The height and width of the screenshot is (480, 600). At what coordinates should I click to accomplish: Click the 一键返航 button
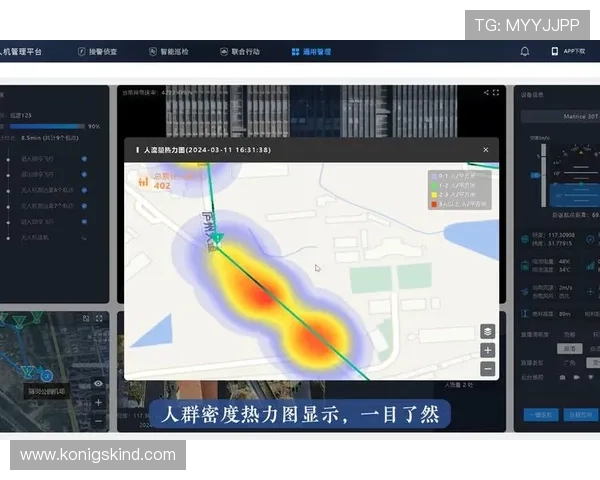pos(541,415)
